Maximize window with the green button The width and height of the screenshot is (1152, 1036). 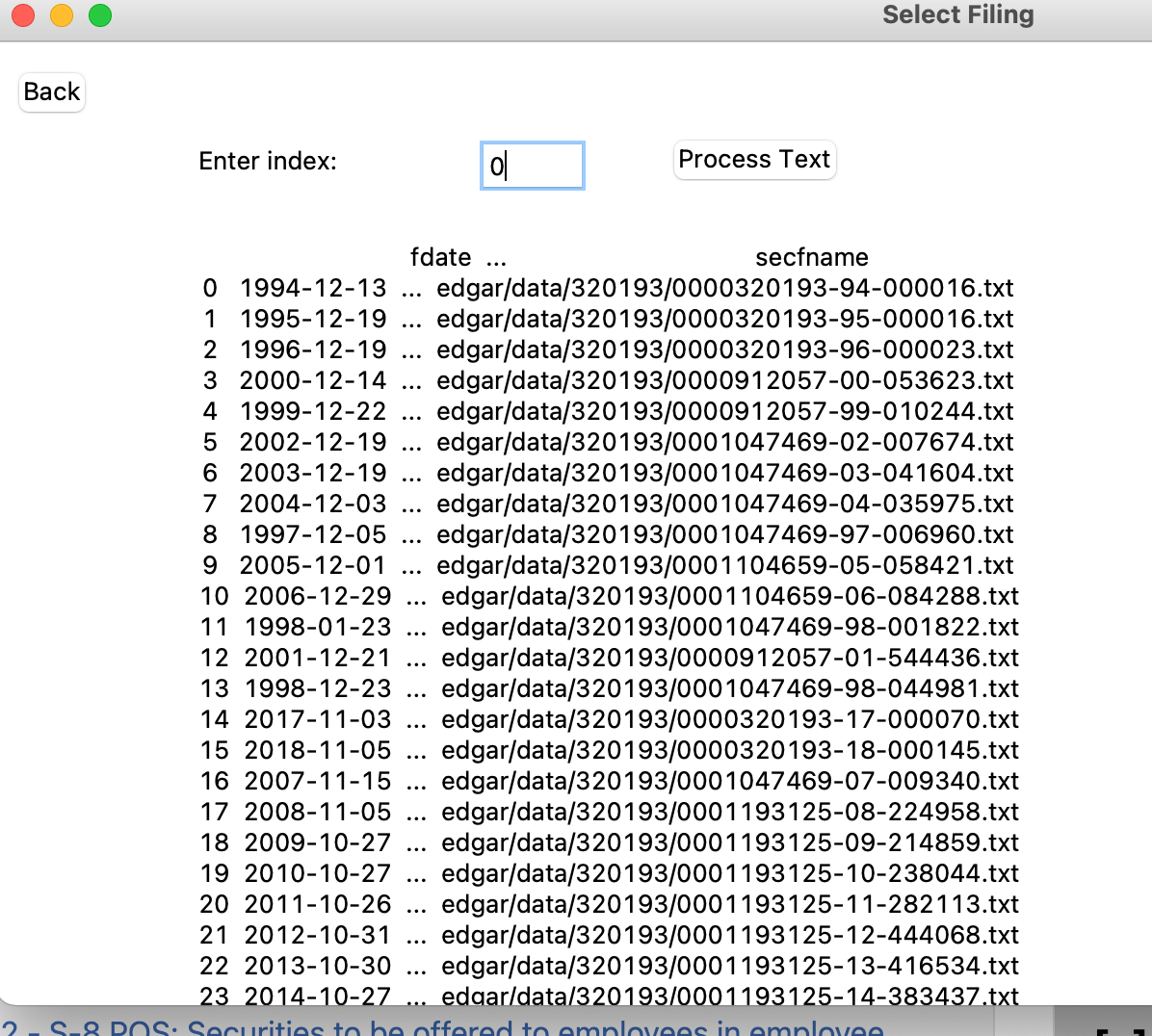pos(100,15)
